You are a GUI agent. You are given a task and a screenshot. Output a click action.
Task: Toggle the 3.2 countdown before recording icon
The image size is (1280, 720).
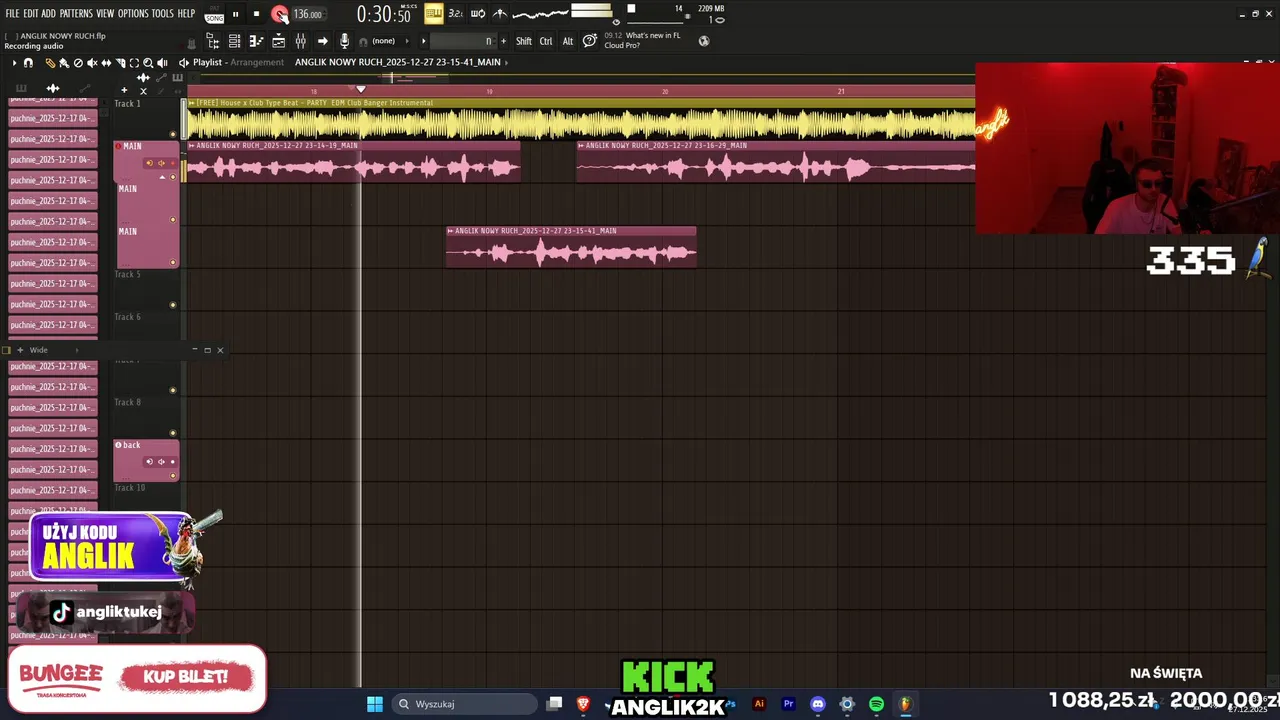[455, 14]
